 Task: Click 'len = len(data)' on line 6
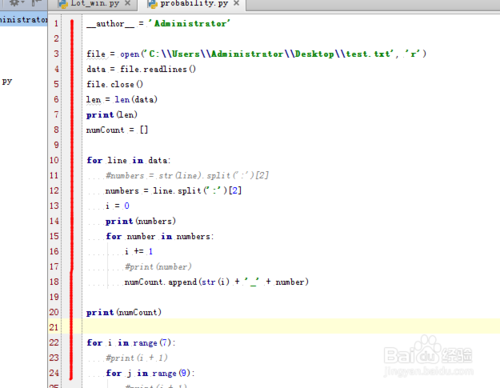pyautogui.click(x=122, y=99)
